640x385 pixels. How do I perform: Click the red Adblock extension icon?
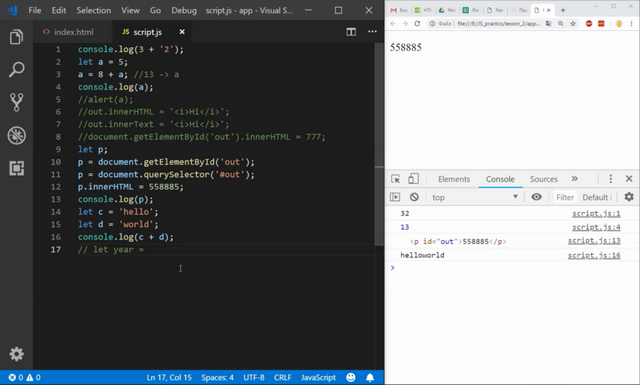(589, 24)
